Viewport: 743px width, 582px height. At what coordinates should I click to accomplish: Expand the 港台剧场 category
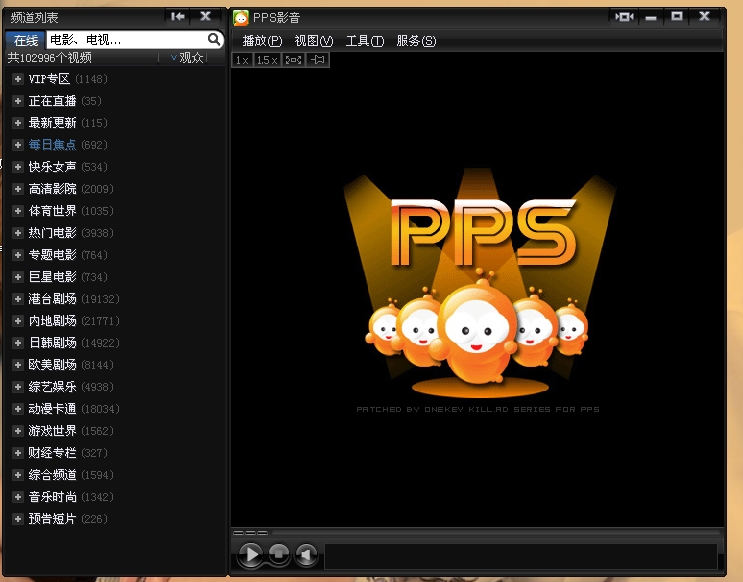(18, 299)
